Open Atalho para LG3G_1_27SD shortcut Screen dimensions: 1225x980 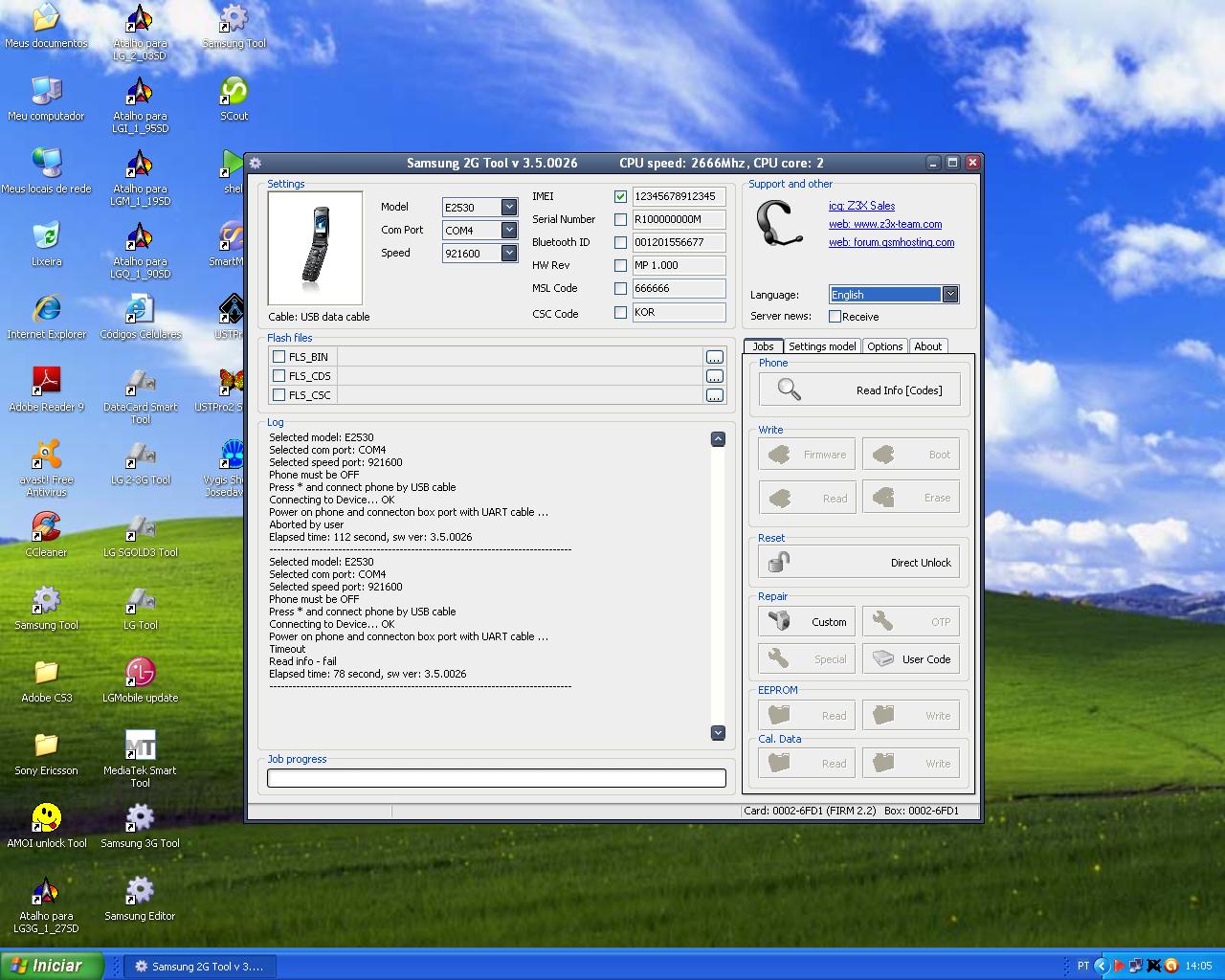click(46, 905)
